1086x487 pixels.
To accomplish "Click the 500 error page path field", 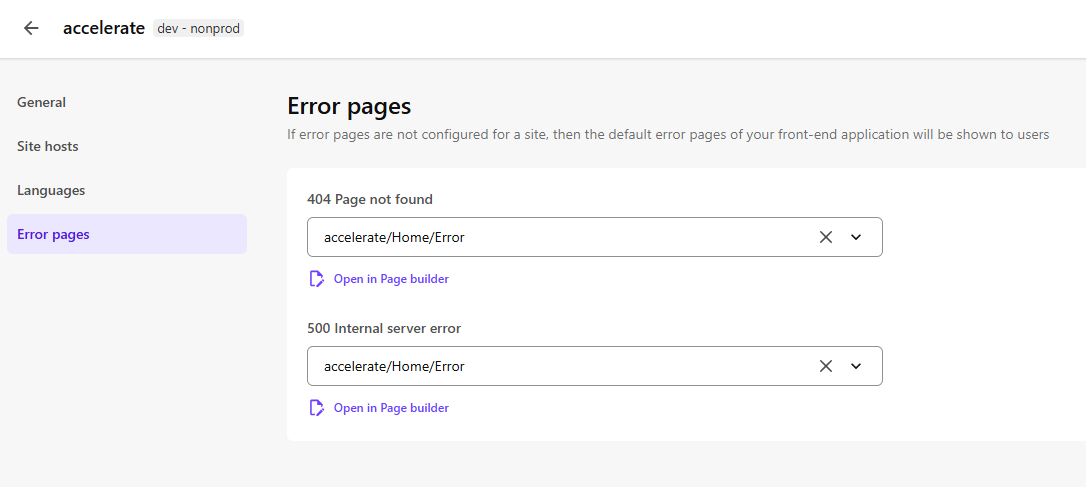I will (560, 366).
